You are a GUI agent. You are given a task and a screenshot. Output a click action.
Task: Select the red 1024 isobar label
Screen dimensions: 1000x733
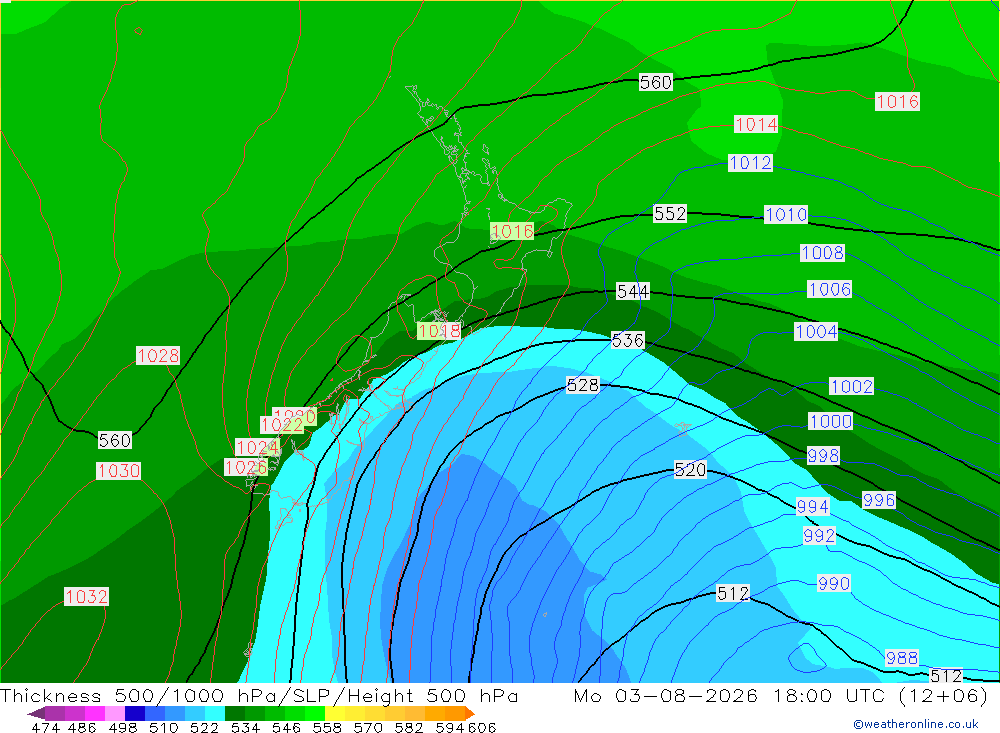[257, 447]
